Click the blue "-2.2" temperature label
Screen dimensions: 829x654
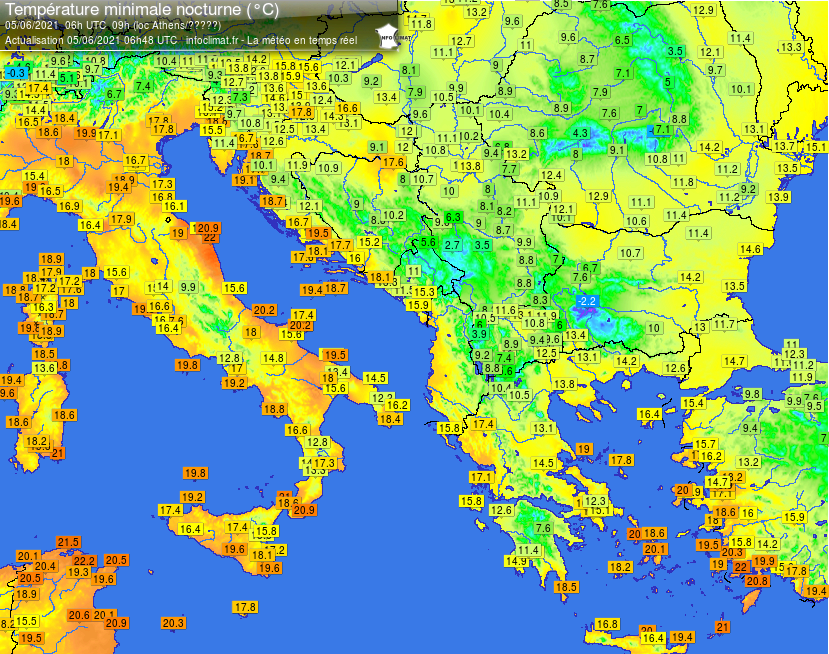[x=587, y=301]
